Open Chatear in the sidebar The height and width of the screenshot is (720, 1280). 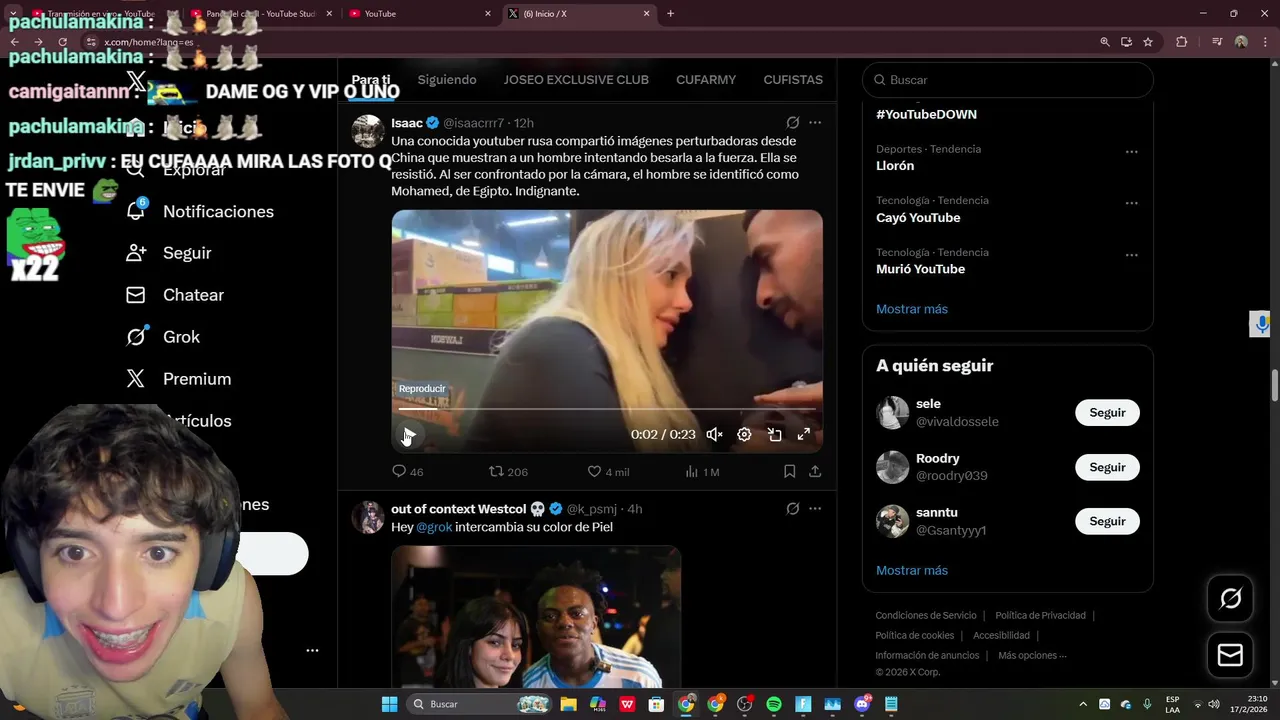pyautogui.click(x=175, y=295)
